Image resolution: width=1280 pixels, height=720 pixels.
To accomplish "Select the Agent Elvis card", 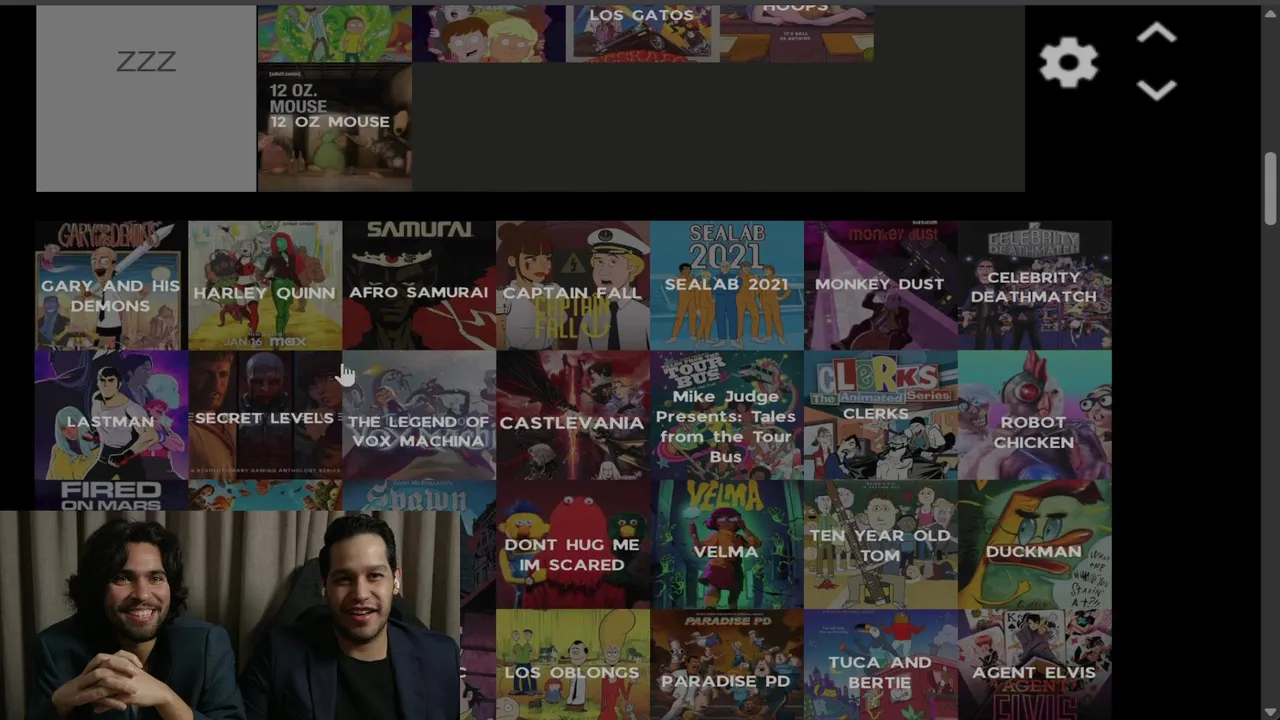I will [x=1035, y=665].
